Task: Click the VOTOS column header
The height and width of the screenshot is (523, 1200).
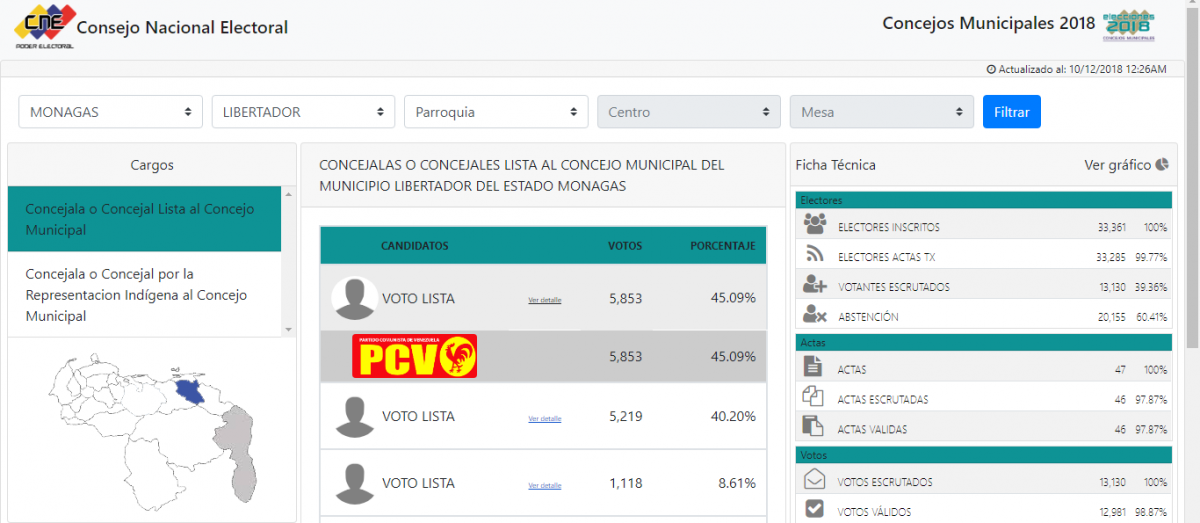Action: point(626,246)
